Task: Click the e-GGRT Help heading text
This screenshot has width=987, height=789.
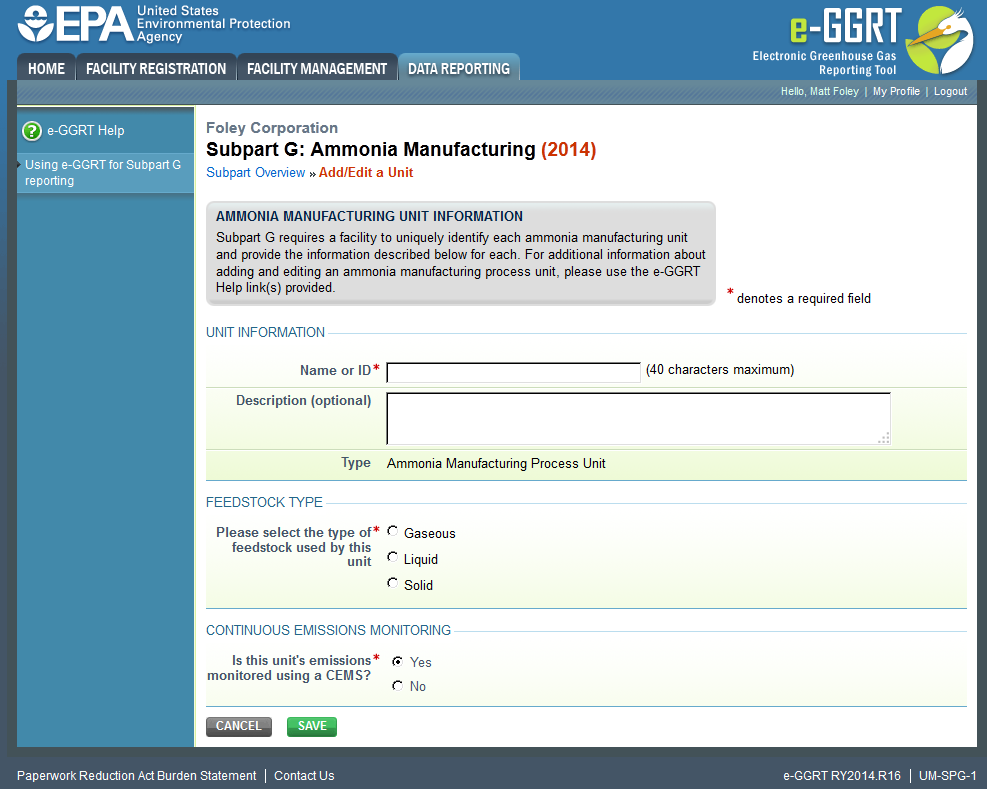Action: click(x=86, y=131)
